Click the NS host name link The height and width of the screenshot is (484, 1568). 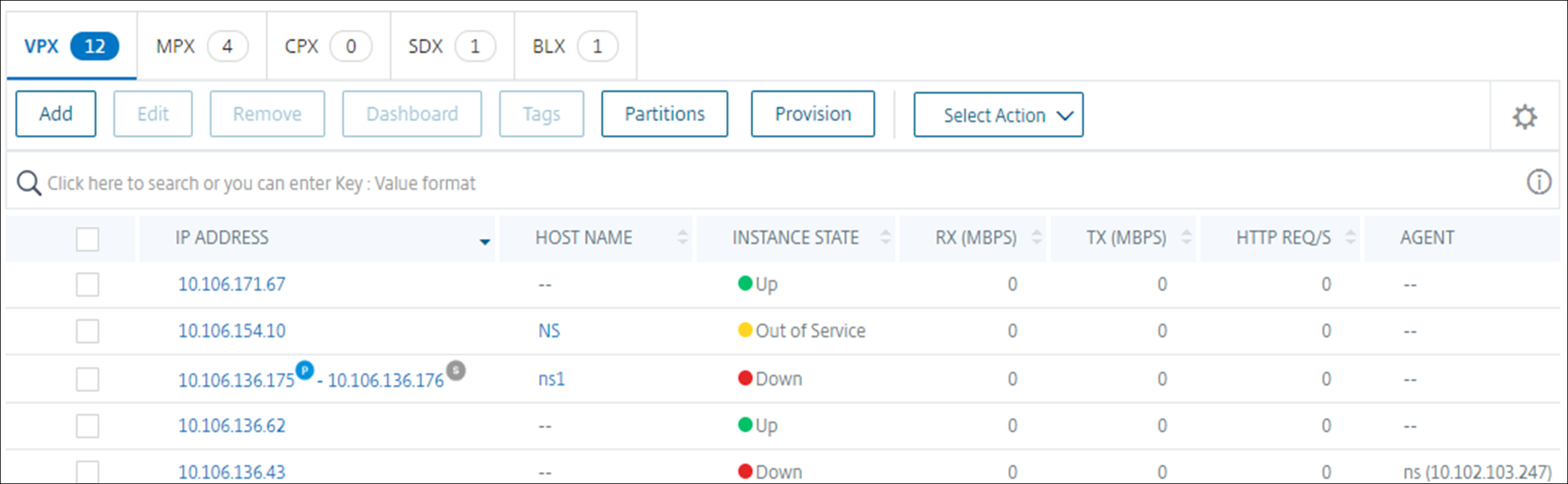coord(549,331)
